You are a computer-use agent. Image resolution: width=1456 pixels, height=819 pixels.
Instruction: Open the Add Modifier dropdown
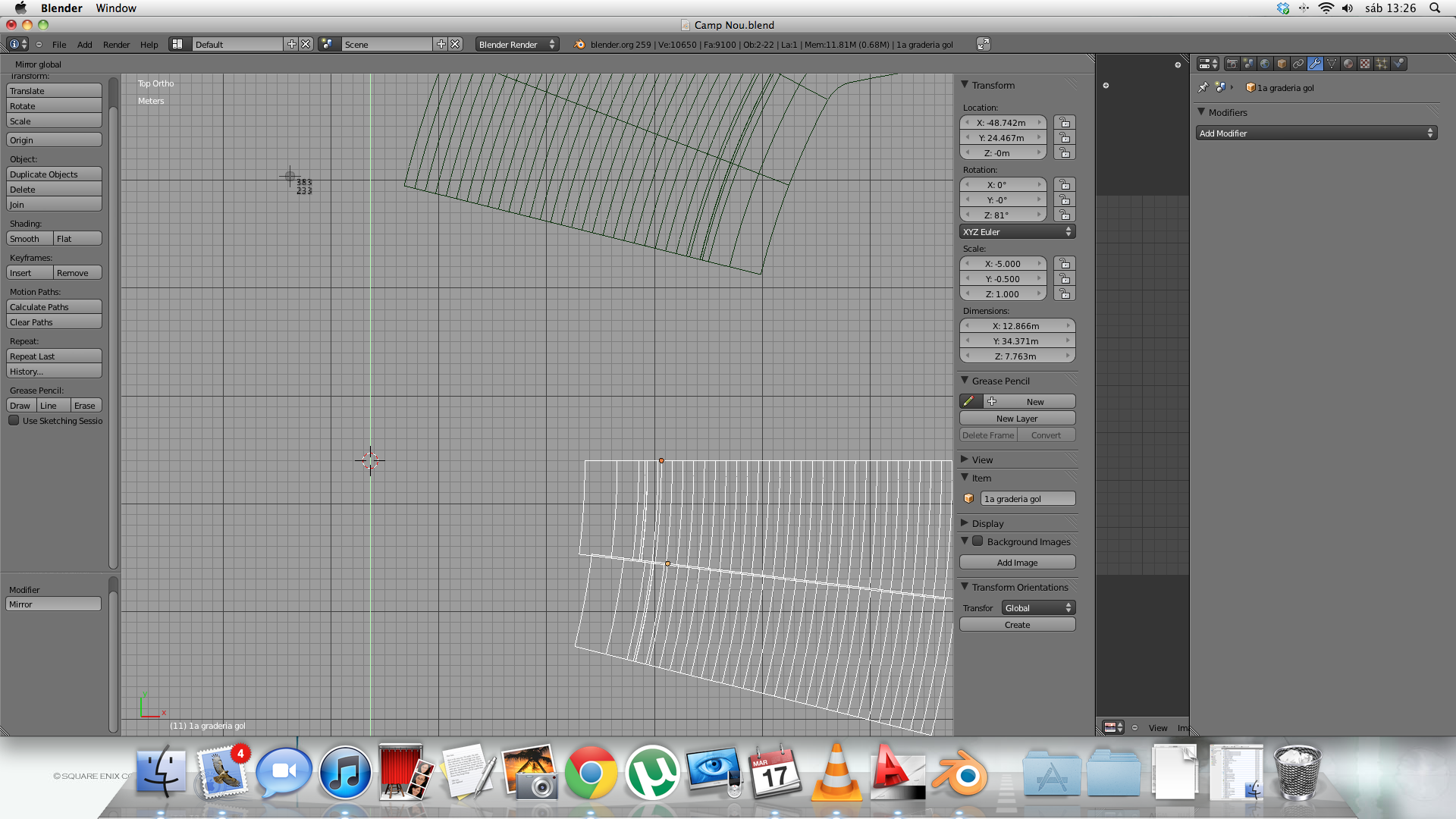pos(1316,133)
